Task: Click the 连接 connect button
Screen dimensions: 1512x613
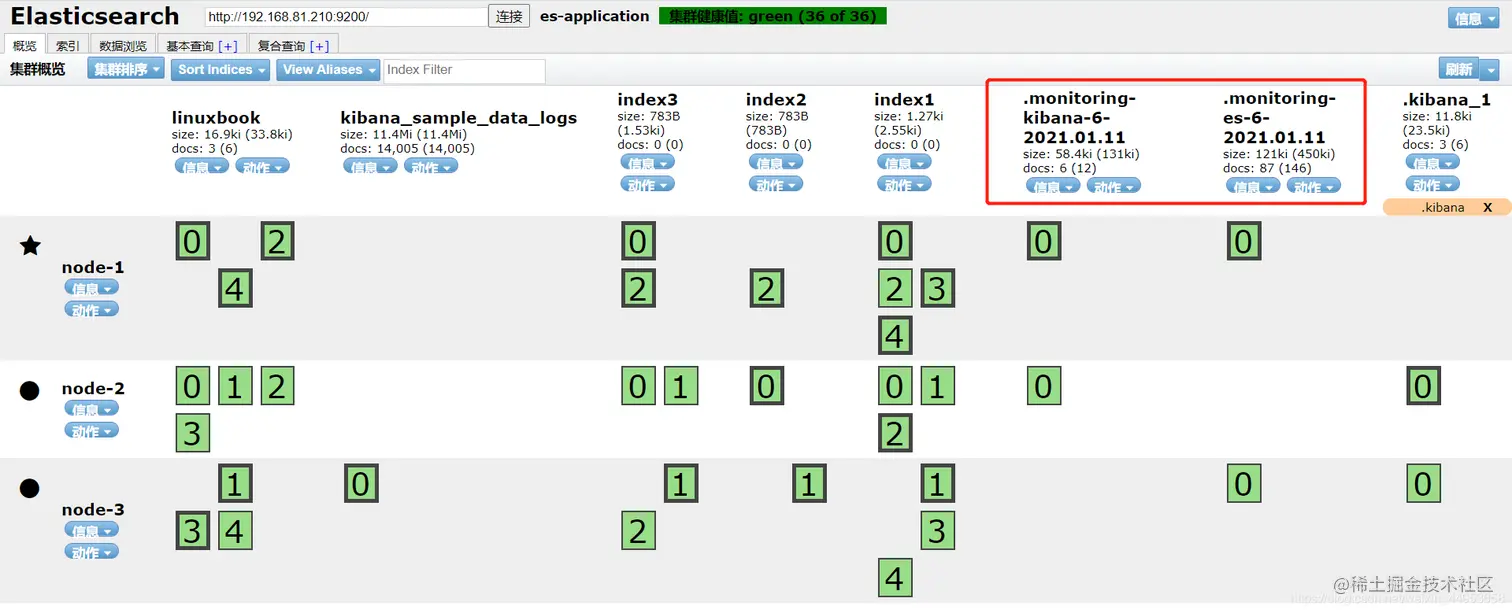Action: (509, 16)
